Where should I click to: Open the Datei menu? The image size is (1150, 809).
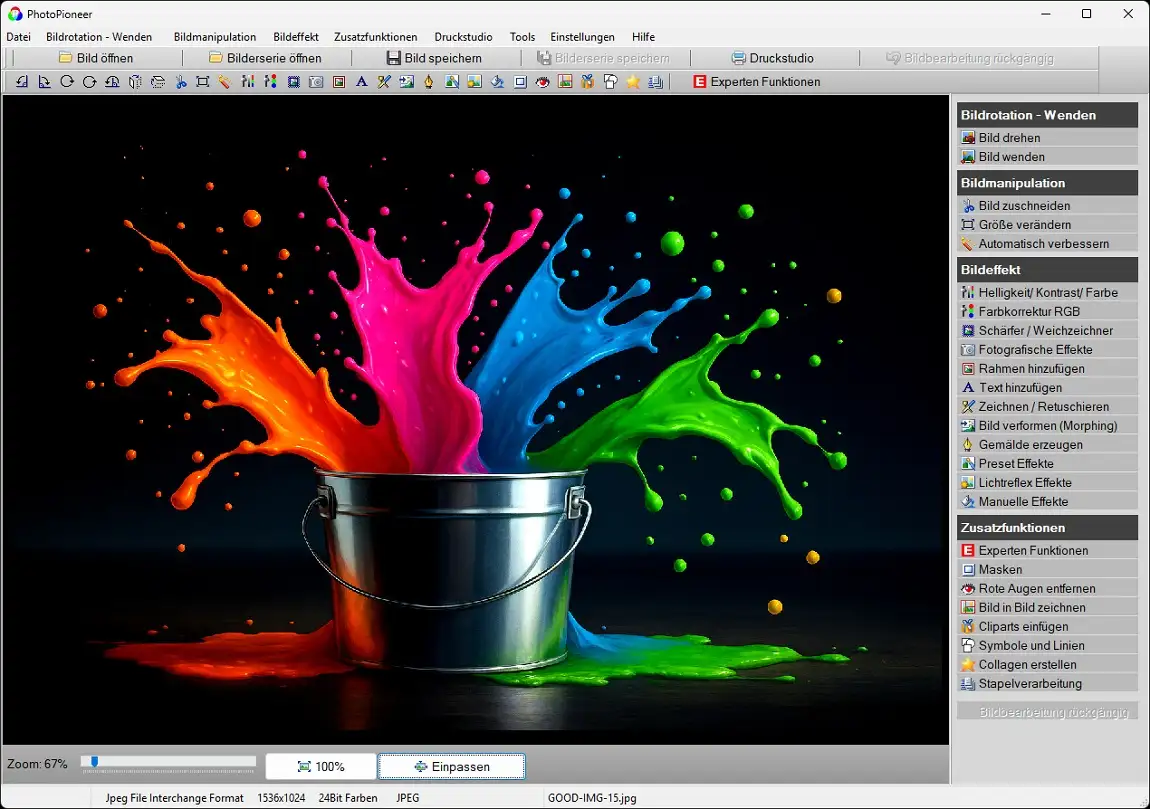pos(18,37)
